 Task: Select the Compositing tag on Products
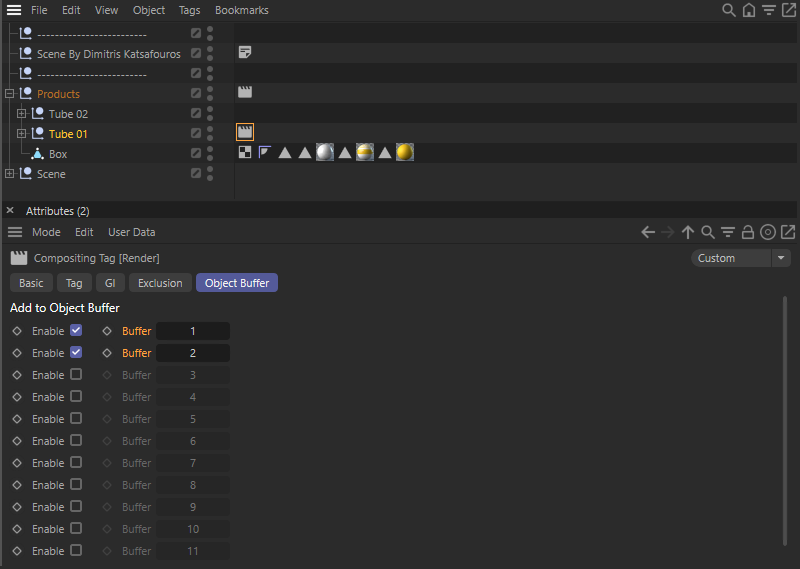coord(245,92)
